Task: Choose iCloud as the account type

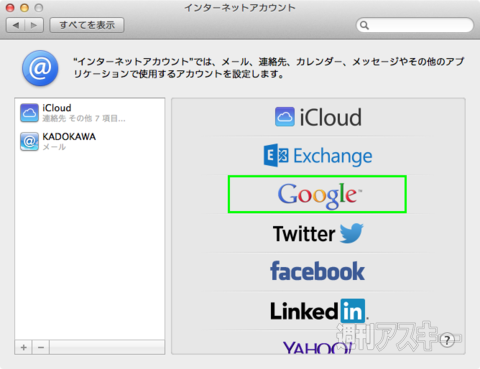Action: coord(318,117)
